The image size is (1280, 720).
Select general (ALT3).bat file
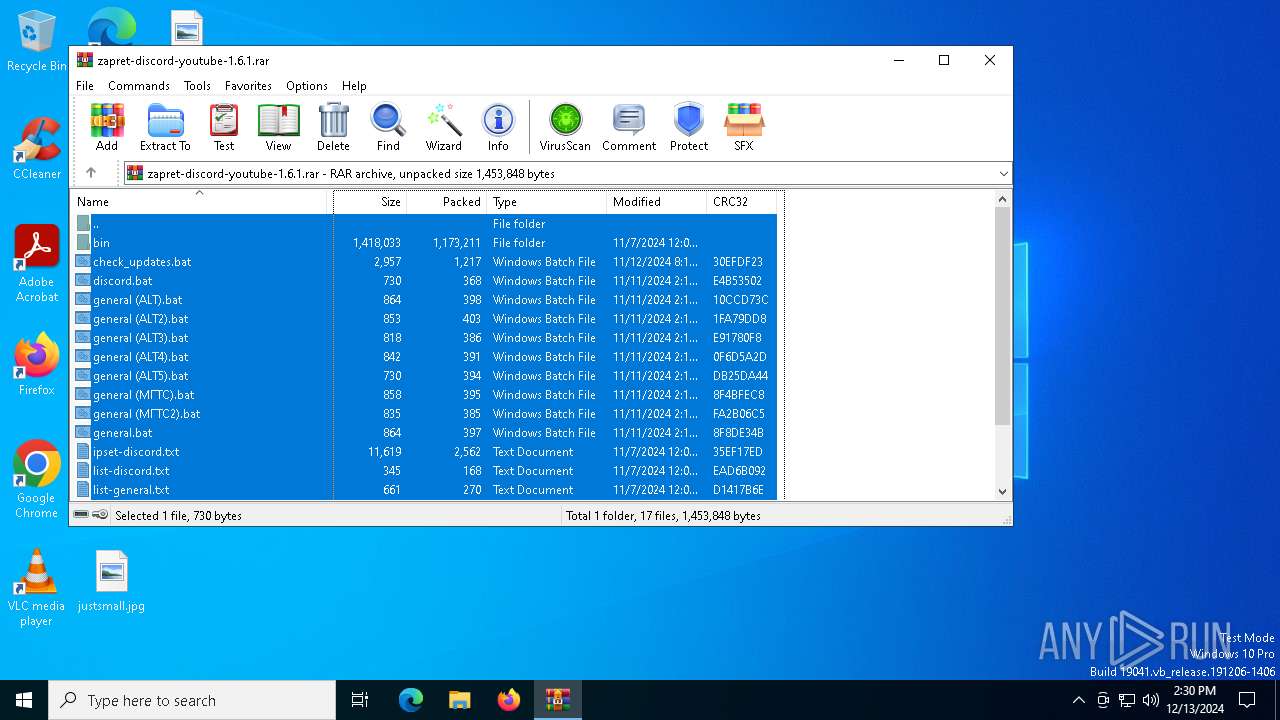pyautogui.click(x=424, y=338)
